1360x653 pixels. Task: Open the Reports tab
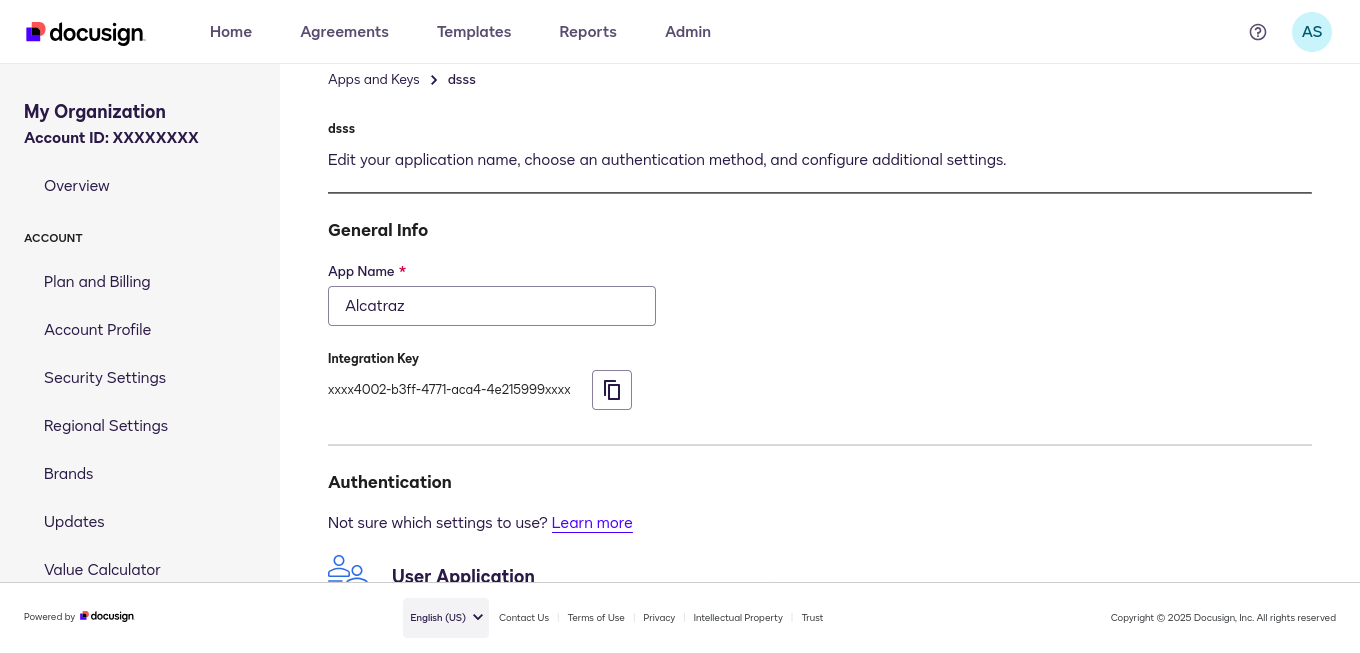coord(587,31)
